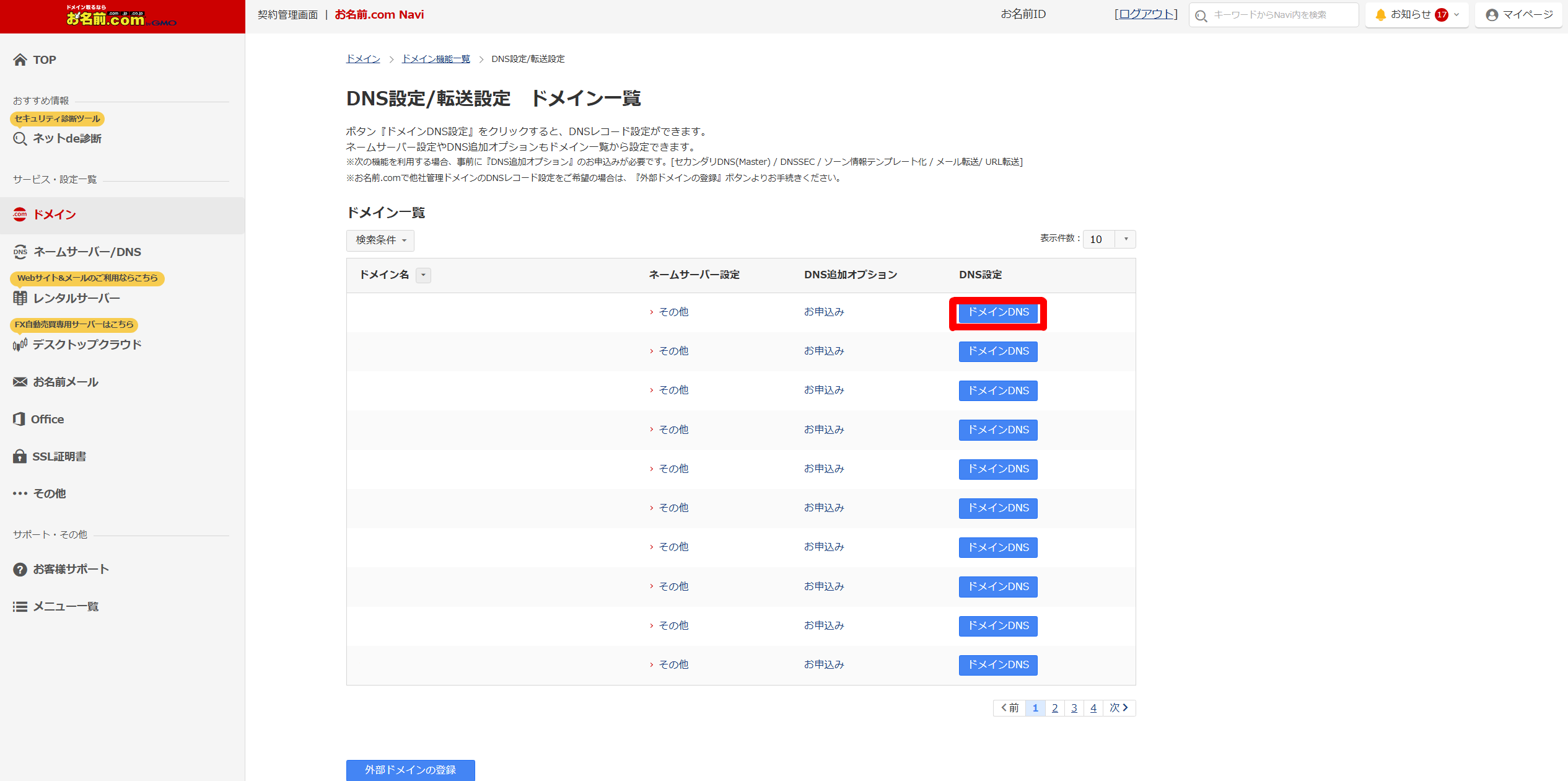
Task: Click the お知らせ bell icon
Action: click(1380, 15)
